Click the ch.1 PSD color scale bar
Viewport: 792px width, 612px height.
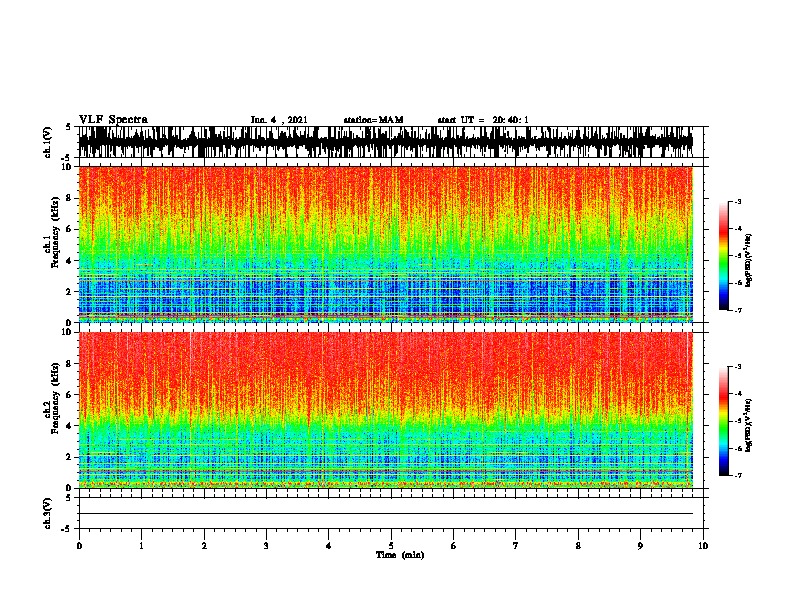723,256
